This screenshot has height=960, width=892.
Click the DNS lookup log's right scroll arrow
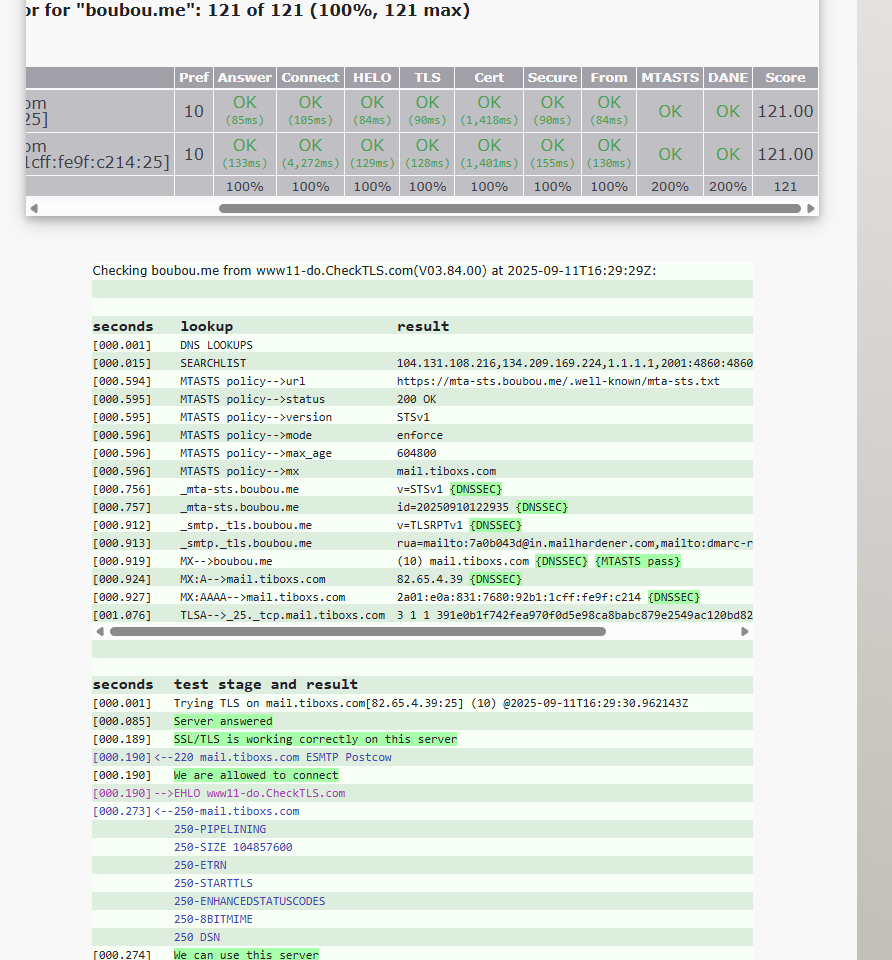744,632
